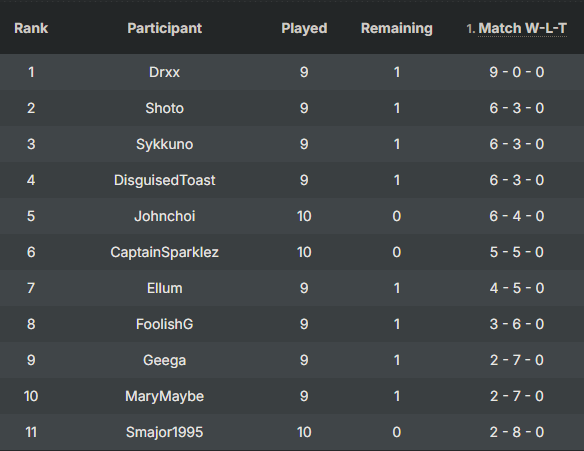
Task: Click the Rank column header
Action: coord(31,28)
